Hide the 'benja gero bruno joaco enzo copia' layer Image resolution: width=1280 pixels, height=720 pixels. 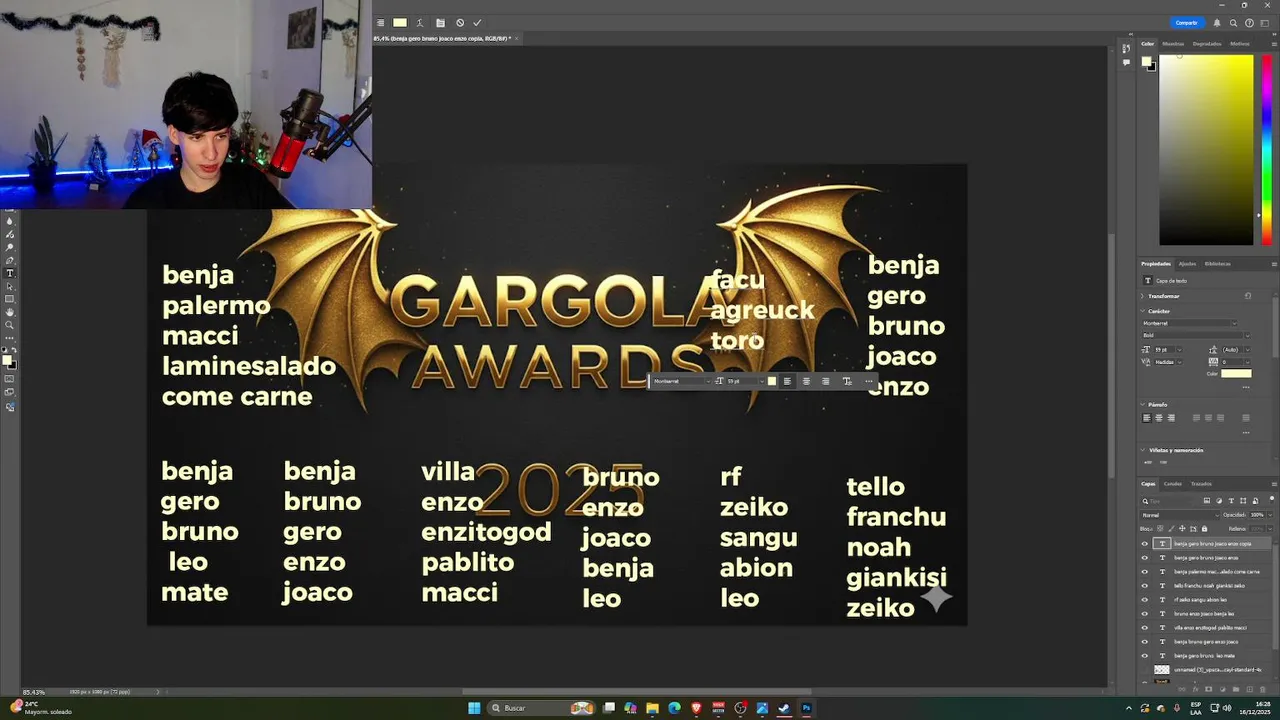tap(1145, 544)
